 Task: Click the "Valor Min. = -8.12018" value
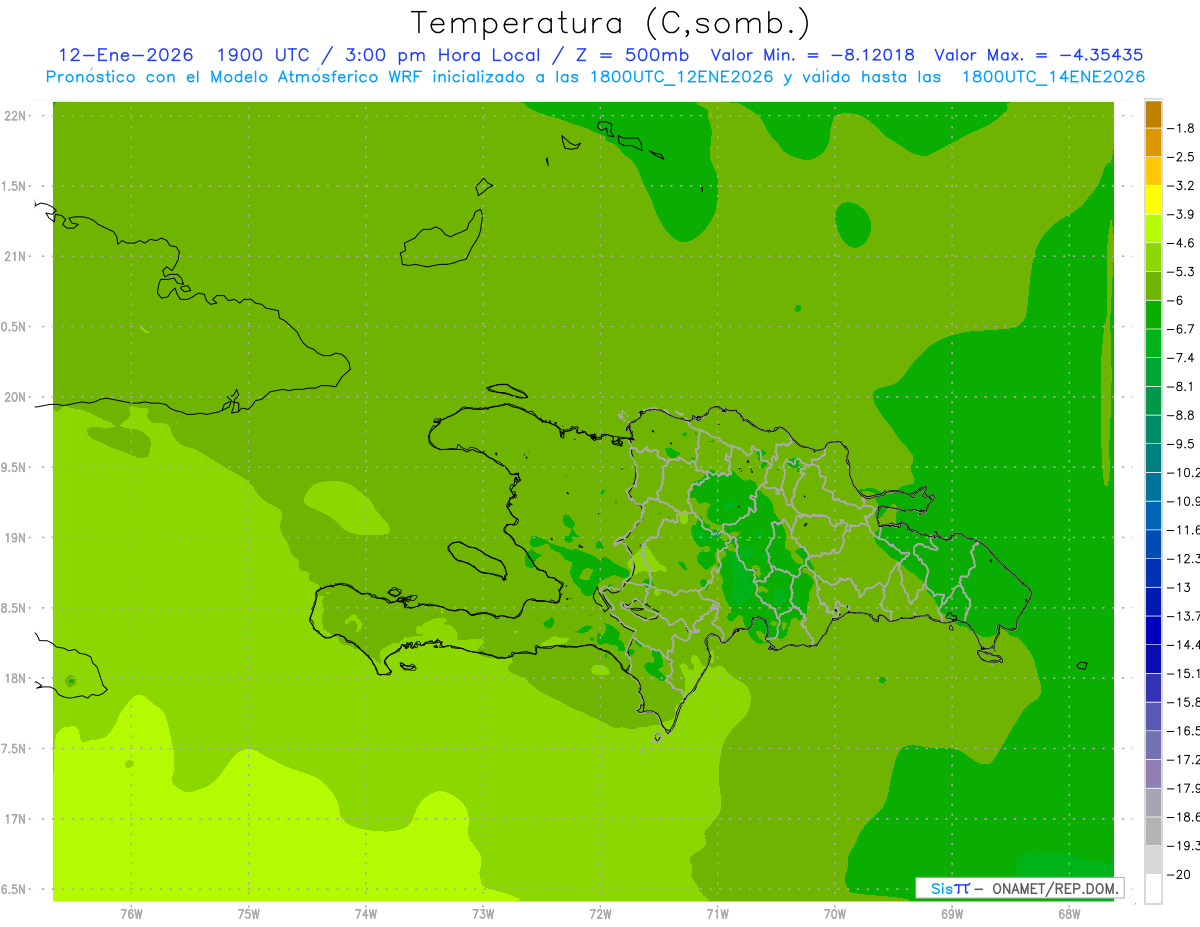[812, 55]
